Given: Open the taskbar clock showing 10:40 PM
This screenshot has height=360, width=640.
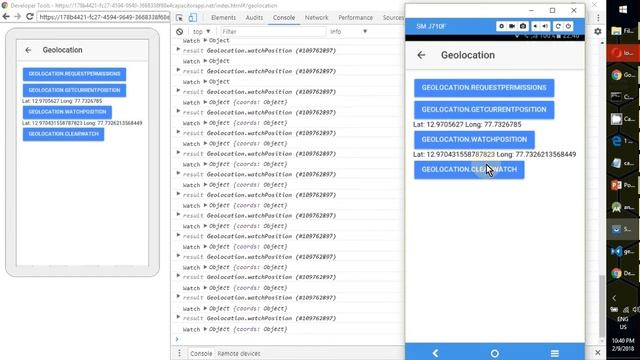Looking at the screenshot, I should tap(623, 344).
